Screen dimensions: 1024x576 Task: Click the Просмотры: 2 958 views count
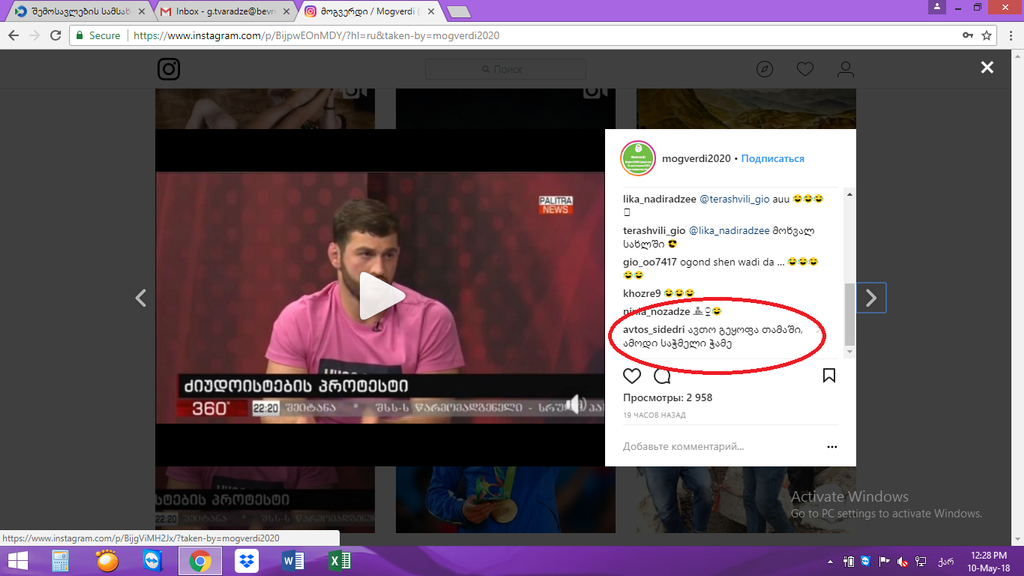click(x=667, y=398)
